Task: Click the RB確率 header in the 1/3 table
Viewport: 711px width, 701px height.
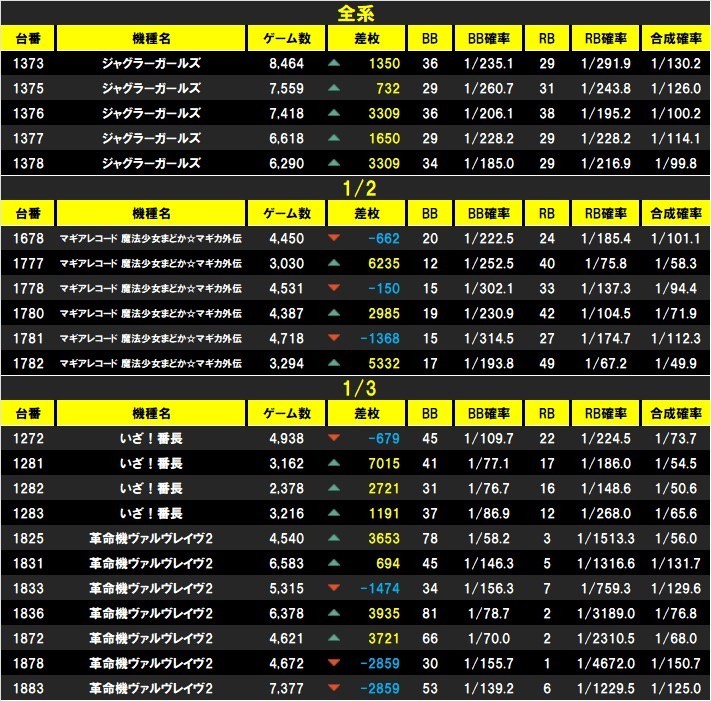Action: 606,413
